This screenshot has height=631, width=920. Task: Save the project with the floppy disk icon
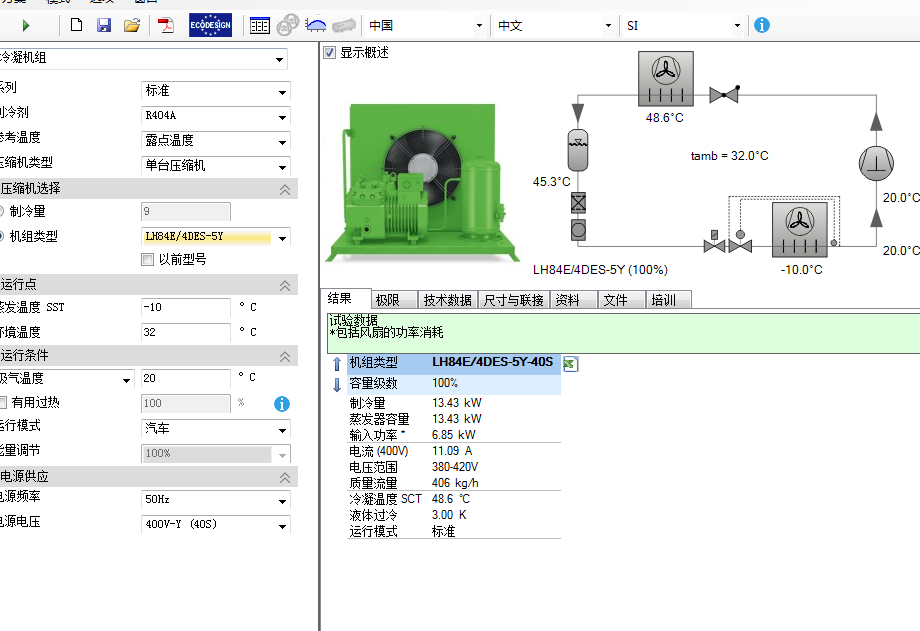(x=104, y=25)
